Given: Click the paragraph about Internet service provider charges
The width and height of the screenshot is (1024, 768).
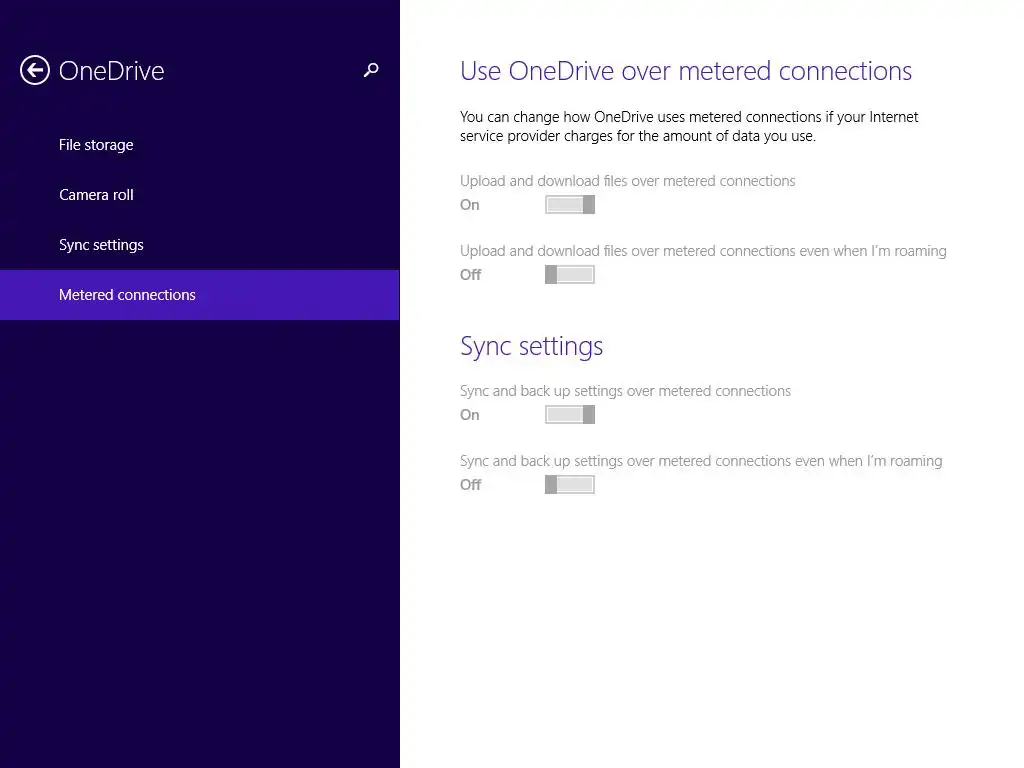Looking at the screenshot, I should [x=689, y=127].
